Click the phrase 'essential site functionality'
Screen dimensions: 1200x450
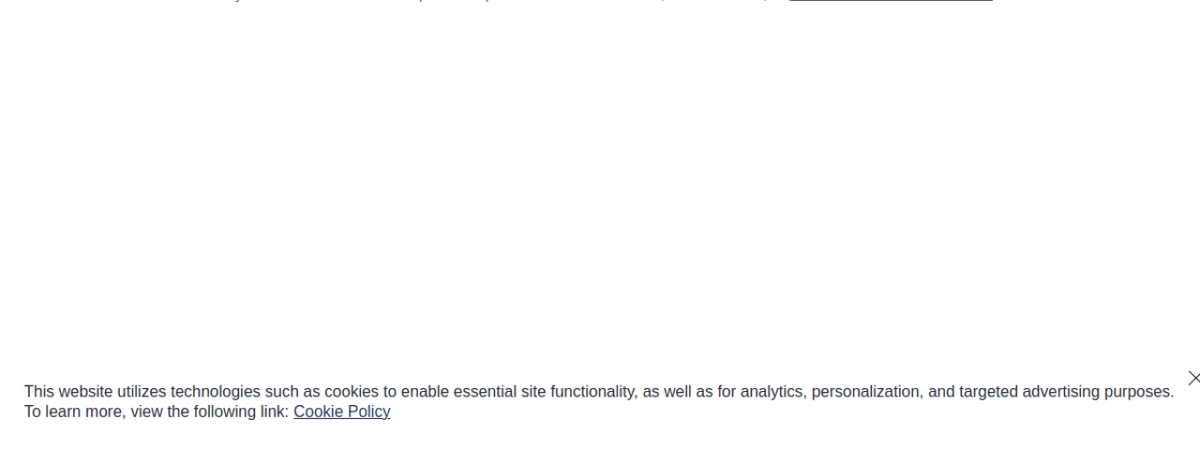pyautogui.click(x=538, y=392)
